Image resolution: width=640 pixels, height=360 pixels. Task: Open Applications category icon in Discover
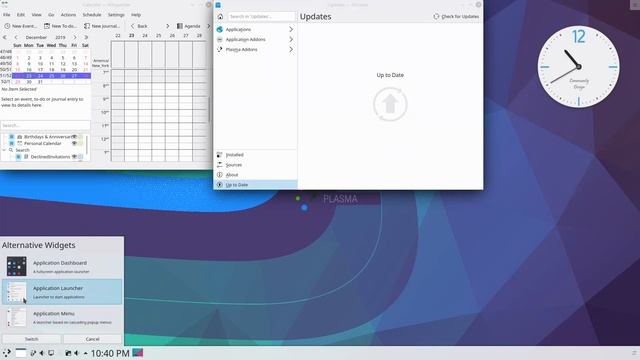220,29
